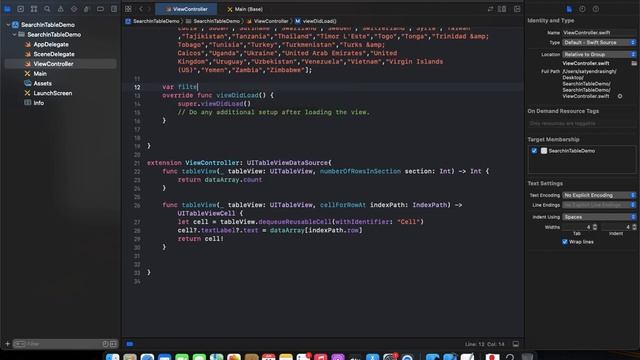Screen dimensions: 640x360
Task: Click the code review arrows icon
Action: [490, 9]
